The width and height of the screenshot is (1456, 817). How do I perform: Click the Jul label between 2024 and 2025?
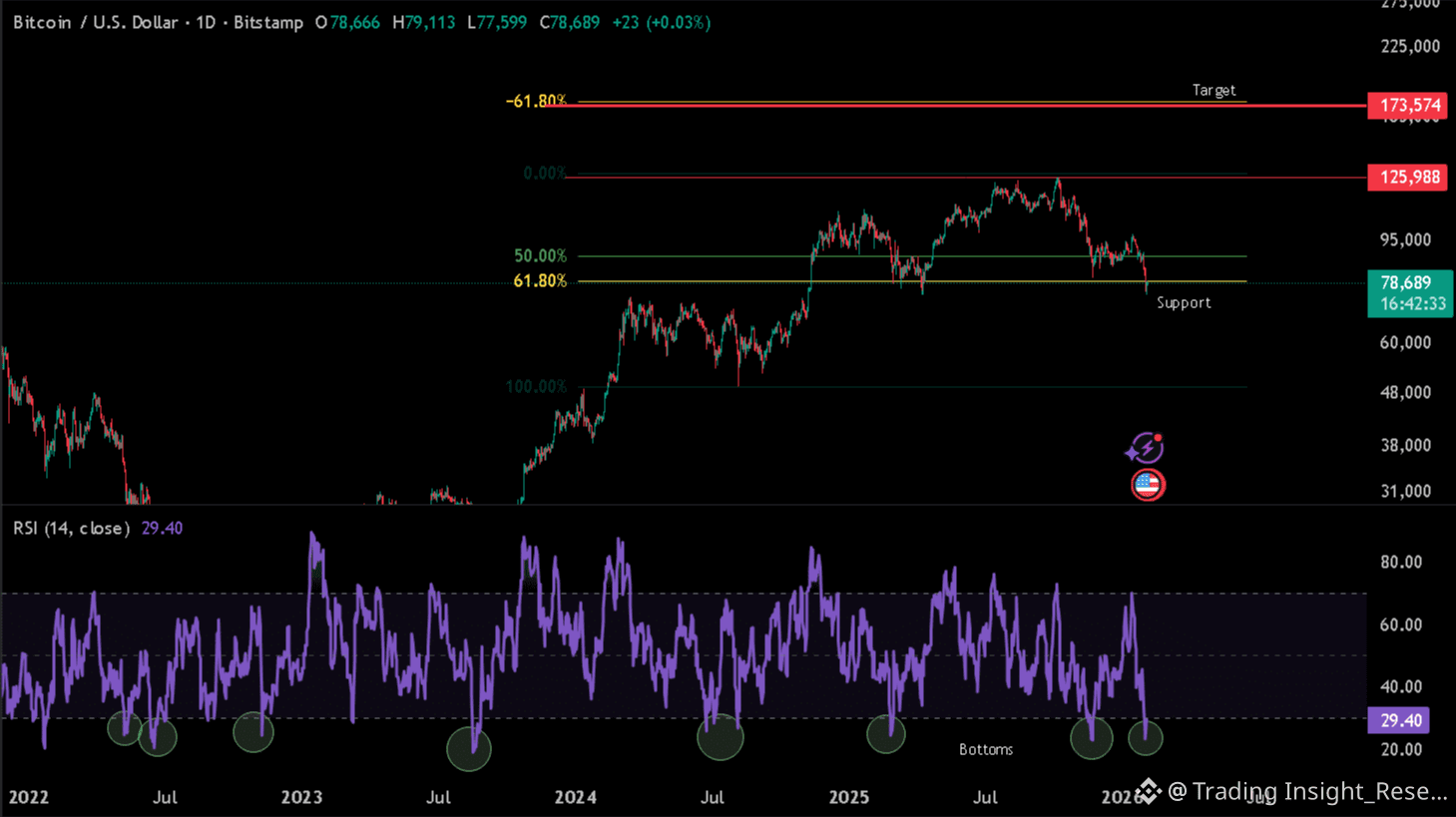coord(712,797)
